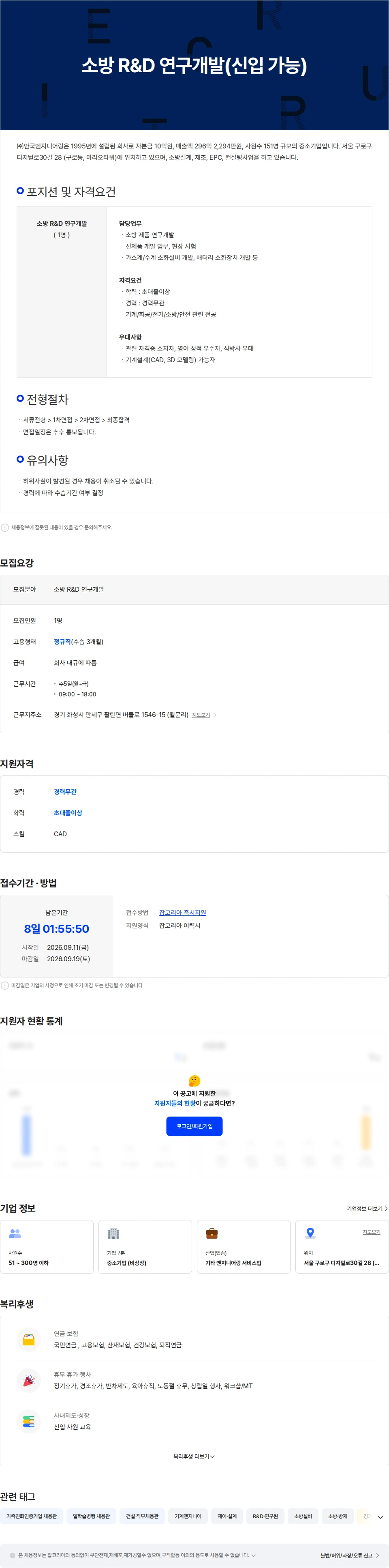Click the 사원수 people icon
This screenshot has width=389, height=1568.
point(15,1233)
